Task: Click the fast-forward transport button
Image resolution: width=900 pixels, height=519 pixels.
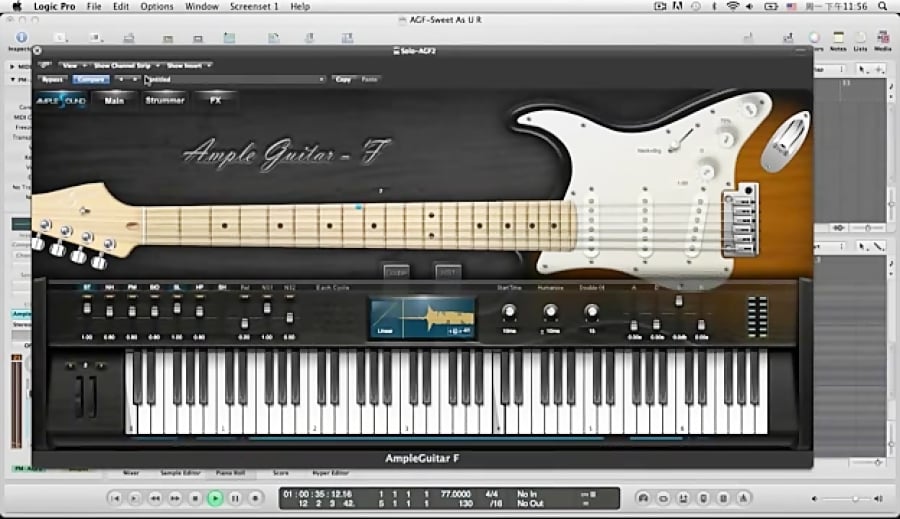Action: (175, 498)
